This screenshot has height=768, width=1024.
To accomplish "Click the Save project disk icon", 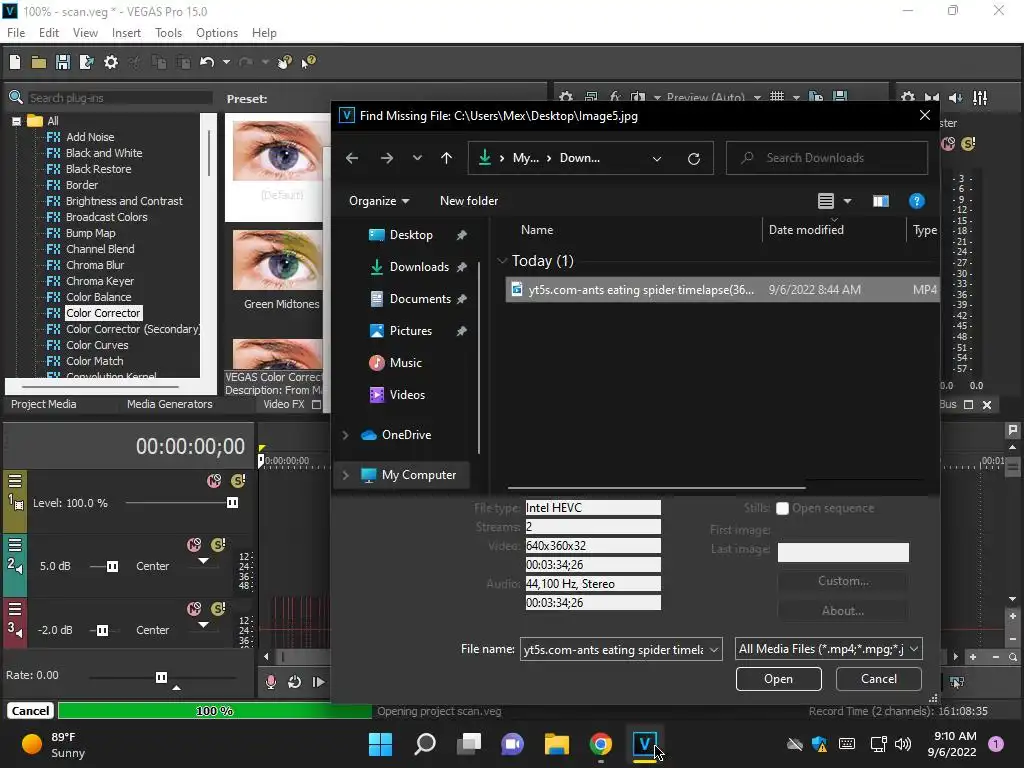I will (63, 62).
